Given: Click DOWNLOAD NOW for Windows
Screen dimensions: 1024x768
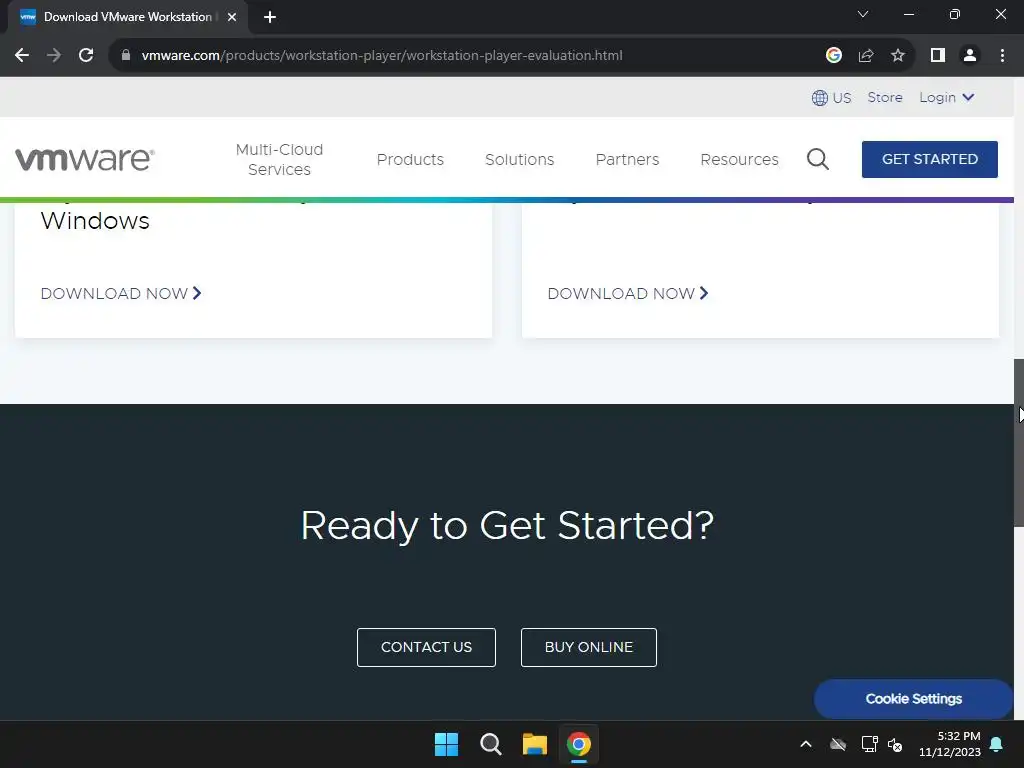Looking at the screenshot, I should (x=121, y=294).
